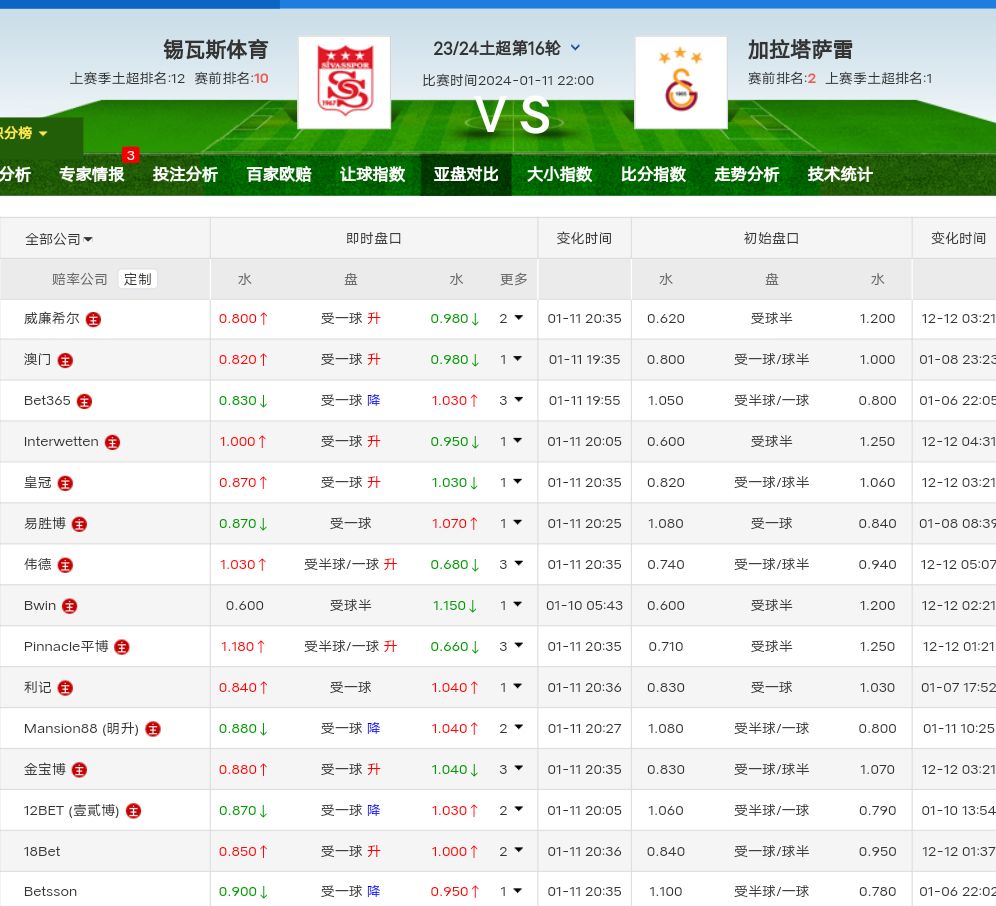Click the 主 badge beside Bet365

(85, 401)
